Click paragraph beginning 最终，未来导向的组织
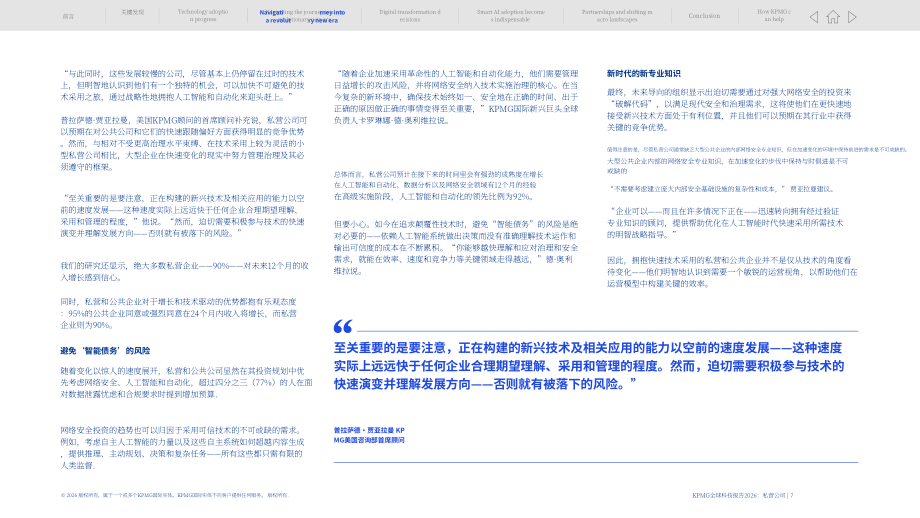920x518 pixels. (729, 110)
